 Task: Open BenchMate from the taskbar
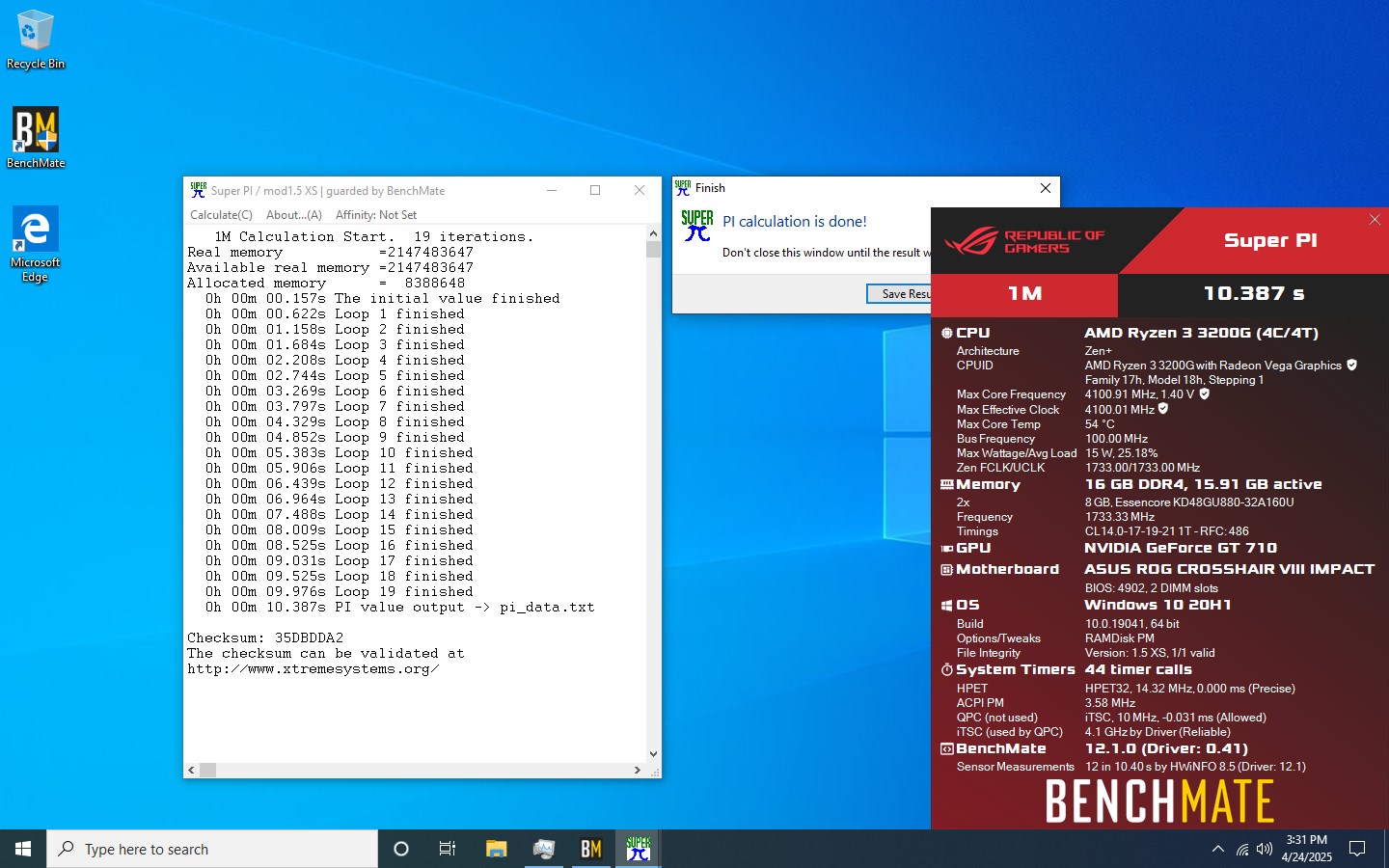pos(590,849)
